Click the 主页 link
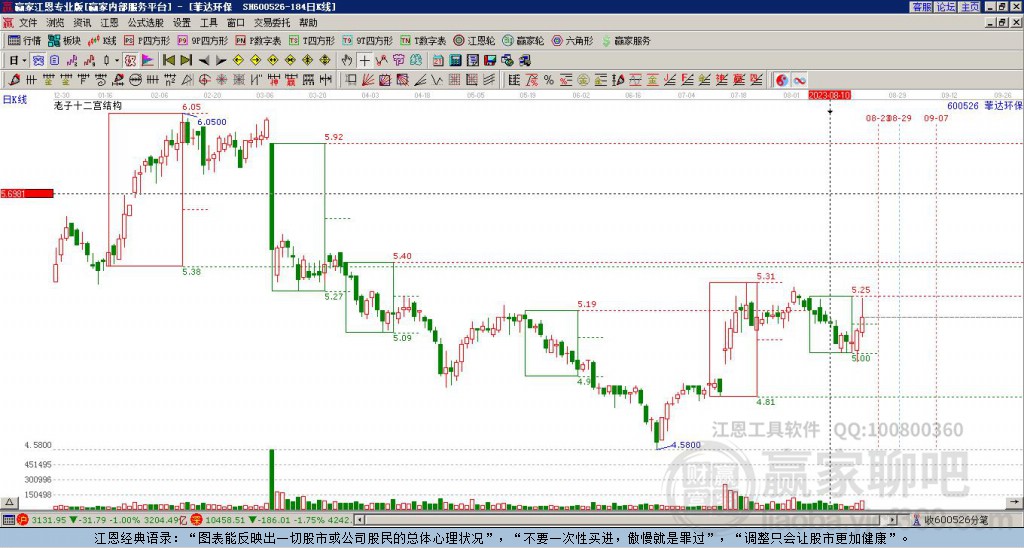 pyautogui.click(x=970, y=7)
